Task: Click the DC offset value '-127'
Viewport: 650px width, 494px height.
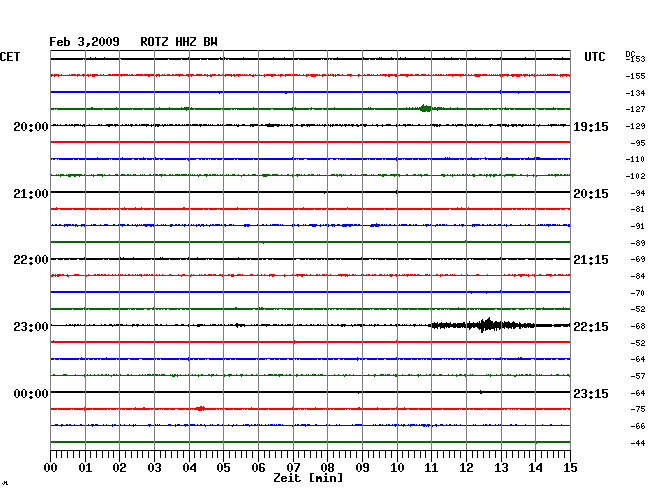Action: 635,109
